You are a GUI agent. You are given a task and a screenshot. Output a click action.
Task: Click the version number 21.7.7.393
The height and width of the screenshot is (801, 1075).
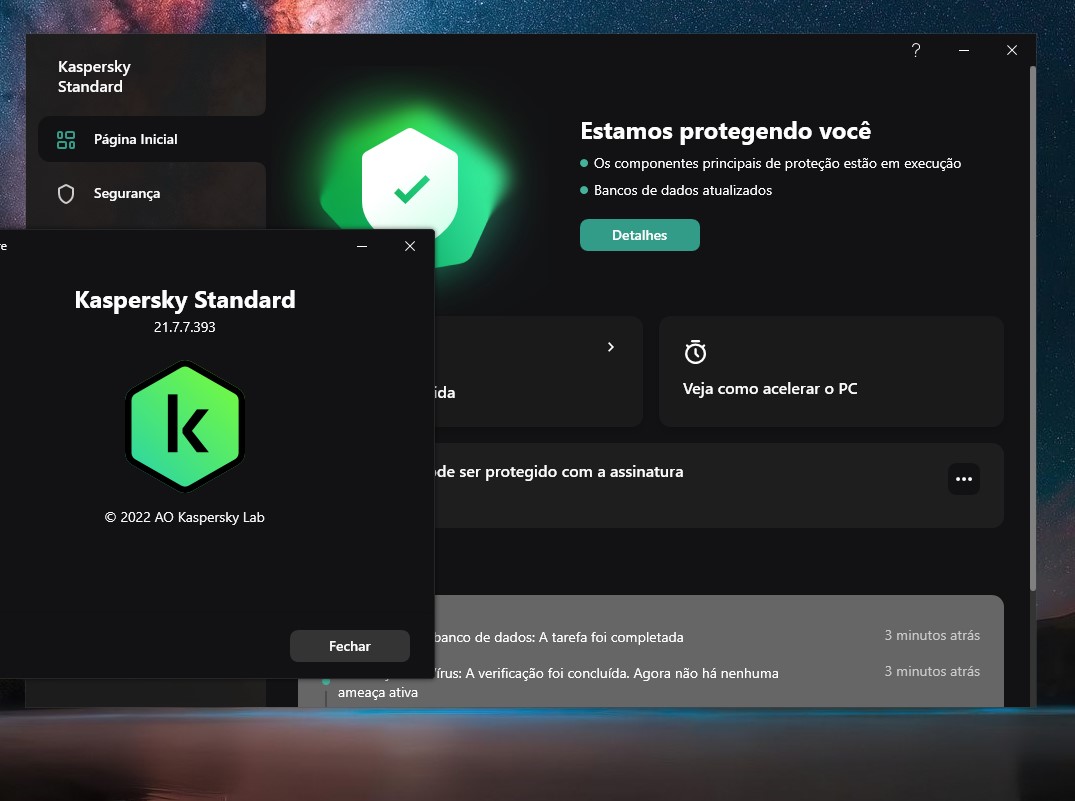[184, 327]
